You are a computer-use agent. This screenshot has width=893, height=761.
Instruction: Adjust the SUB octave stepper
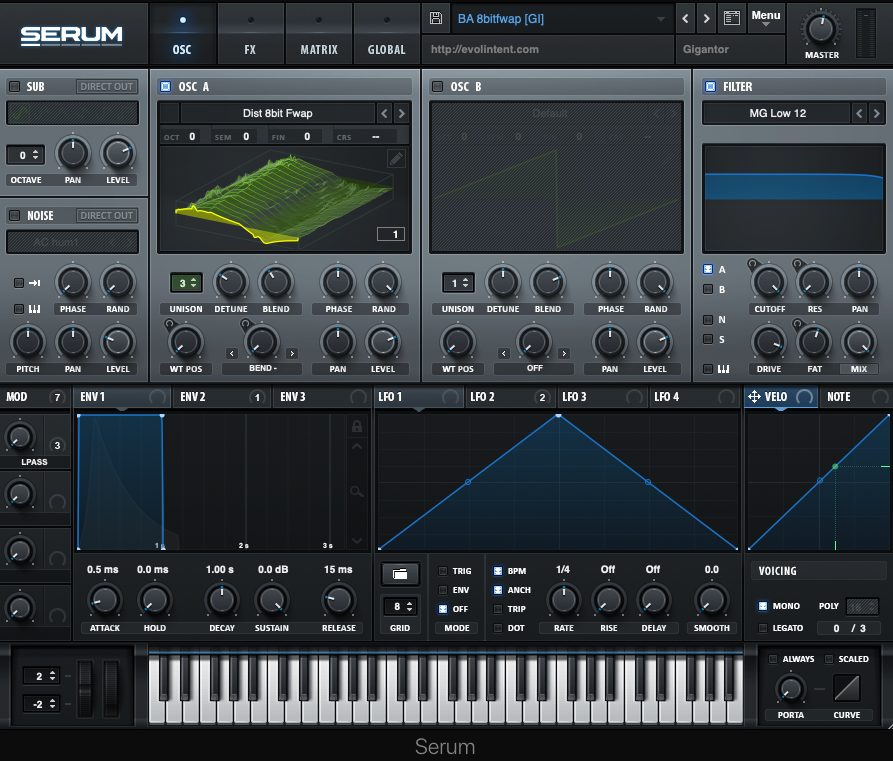tap(26, 155)
